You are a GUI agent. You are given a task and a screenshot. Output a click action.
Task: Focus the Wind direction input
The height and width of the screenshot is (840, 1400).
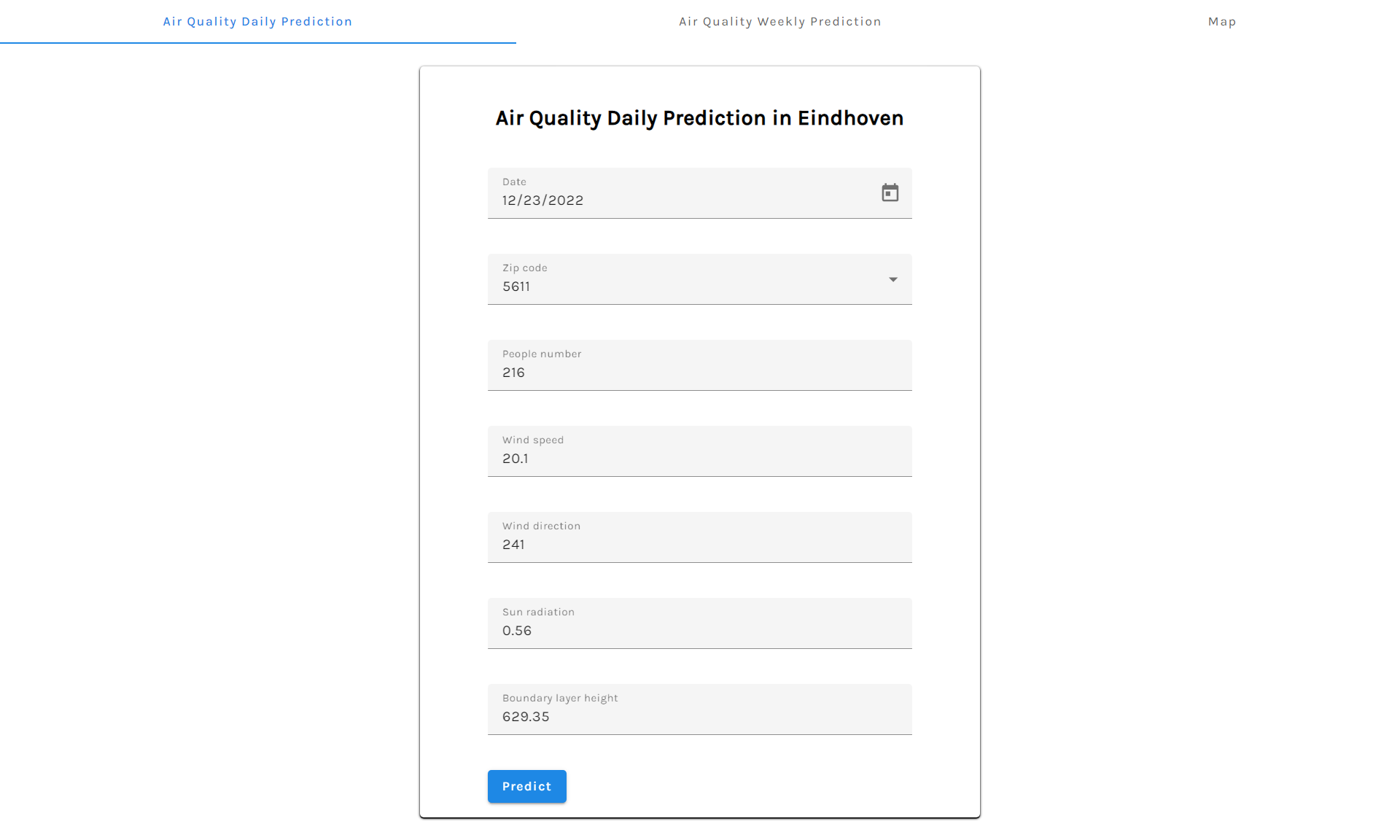[656, 545]
